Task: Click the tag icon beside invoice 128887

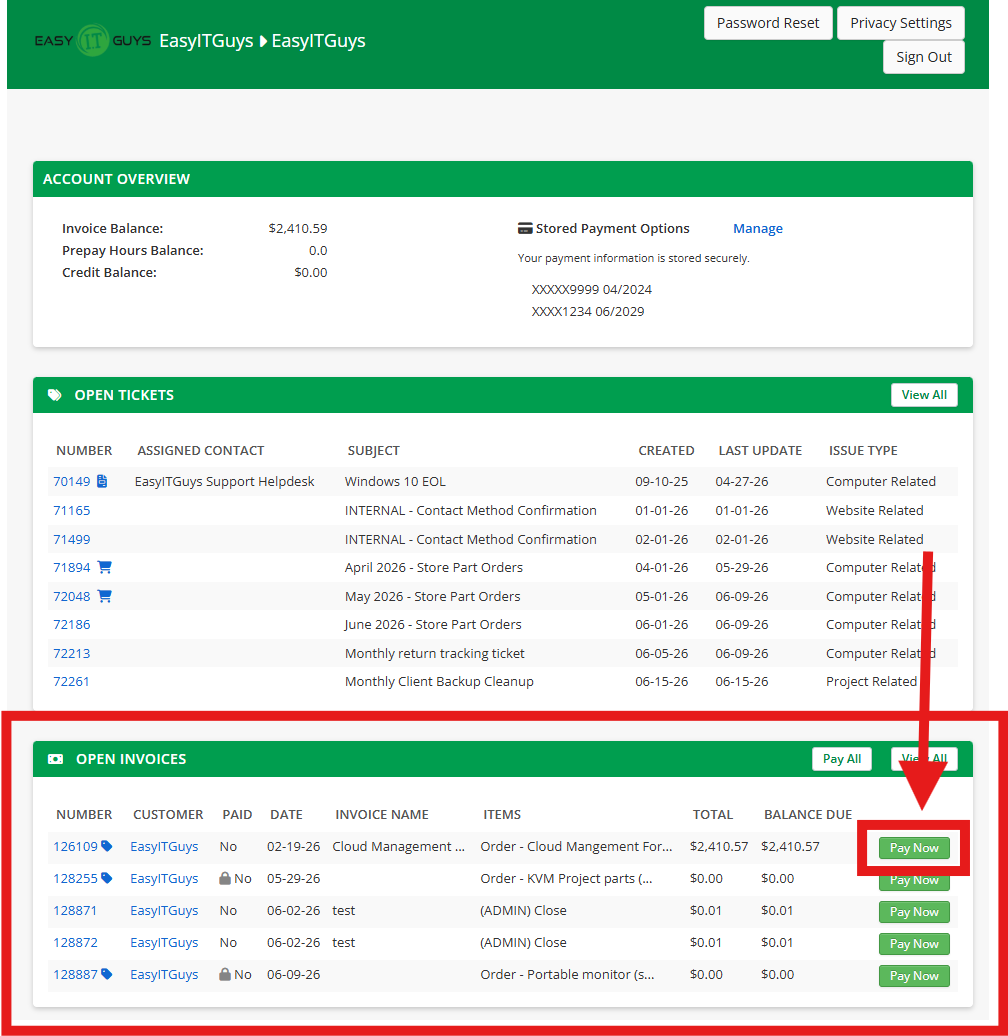Action: pyautogui.click(x=106, y=974)
